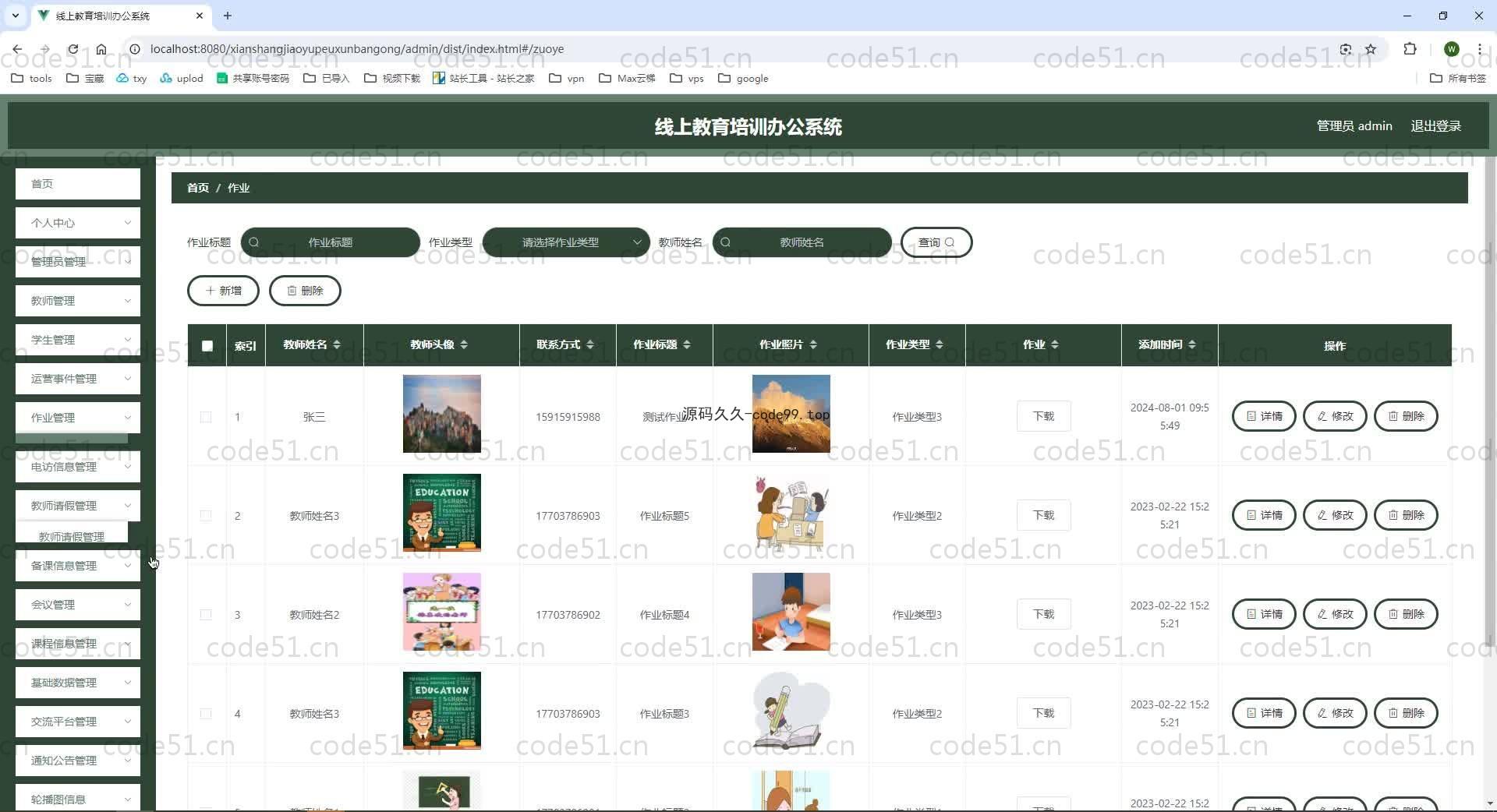Open the tools bookmark folder

32,78
